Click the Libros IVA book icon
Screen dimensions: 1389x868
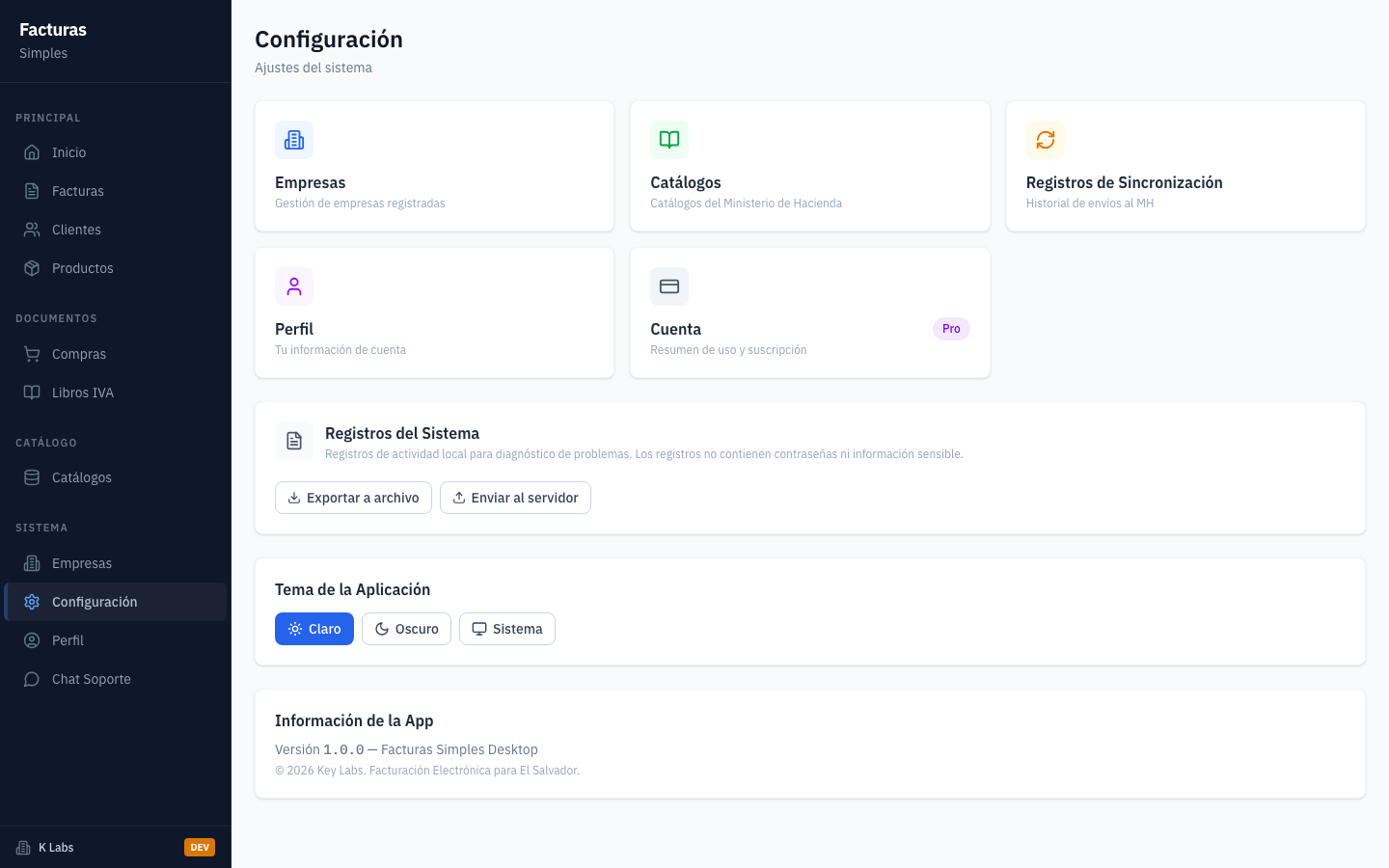tap(32, 393)
